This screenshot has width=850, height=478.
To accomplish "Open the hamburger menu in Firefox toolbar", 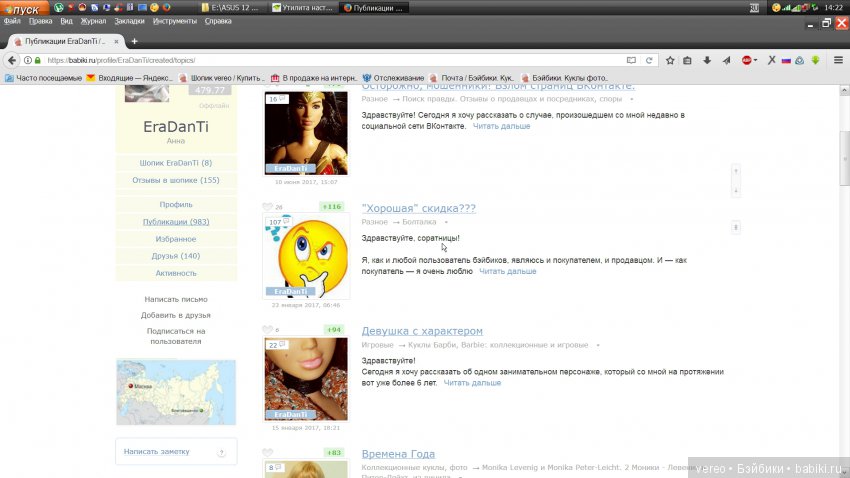I will 836,60.
